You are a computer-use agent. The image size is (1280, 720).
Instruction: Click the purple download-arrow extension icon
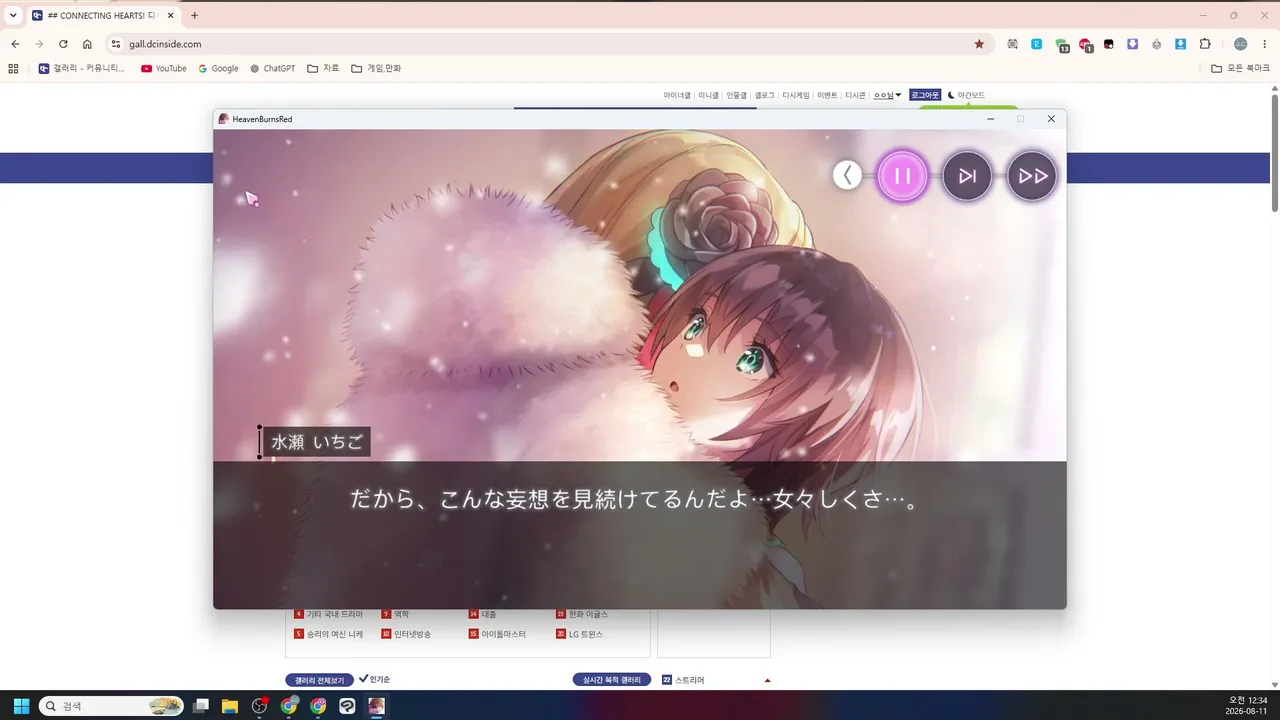point(1133,44)
